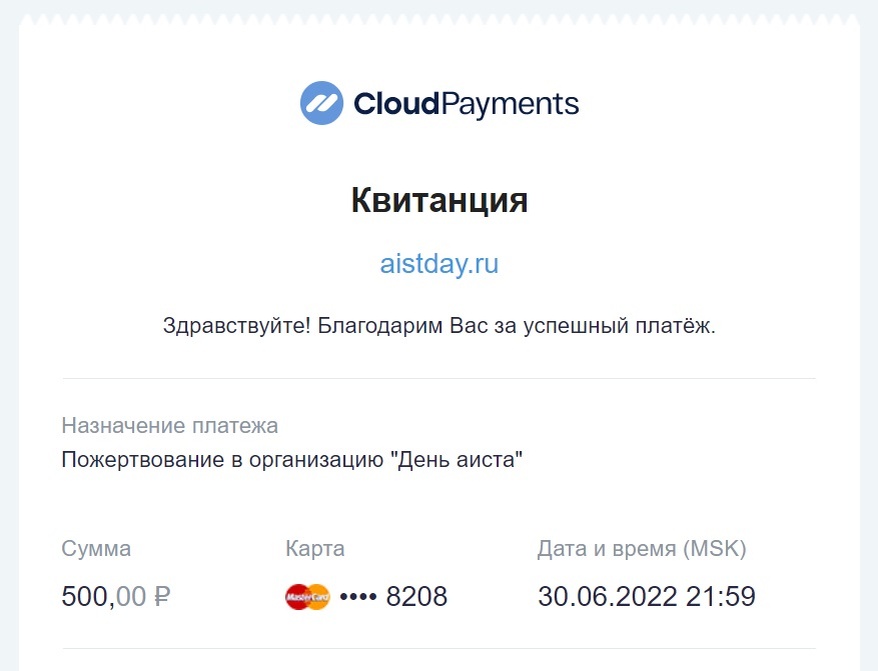The image size is (878, 671).
Task: Click the CloudPayments brand name text
Action: [466, 104]
